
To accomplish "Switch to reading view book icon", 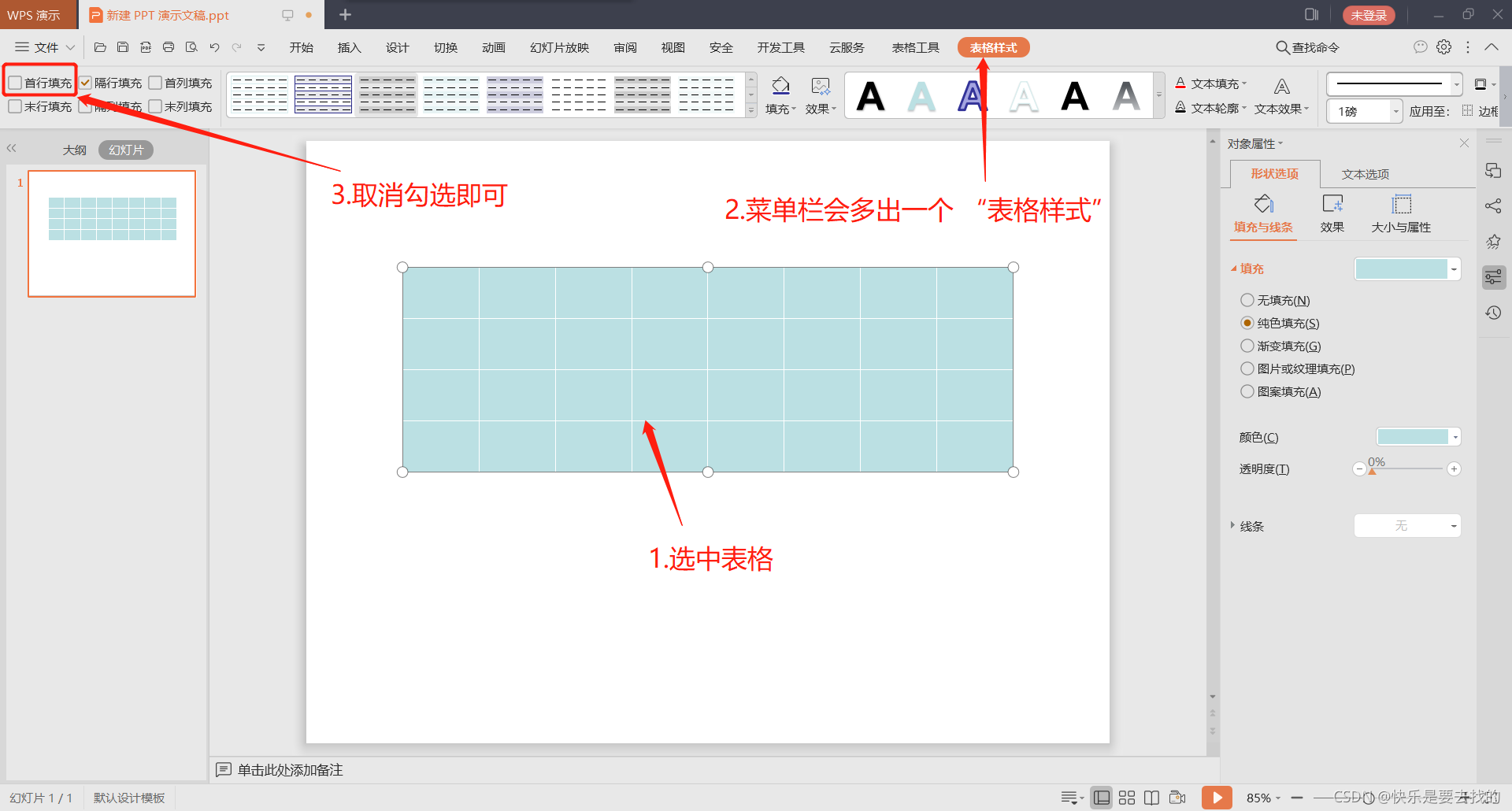I will (1151, 798).
